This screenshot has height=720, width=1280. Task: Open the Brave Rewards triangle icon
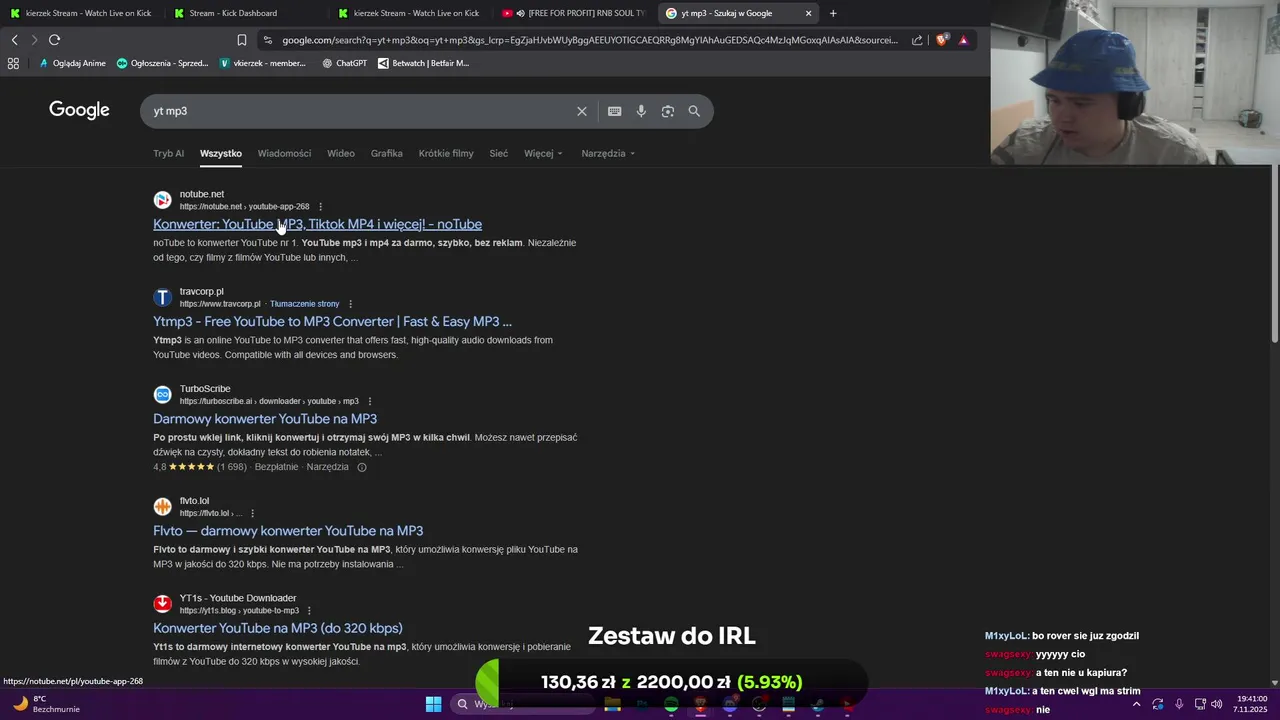(963, 40)
